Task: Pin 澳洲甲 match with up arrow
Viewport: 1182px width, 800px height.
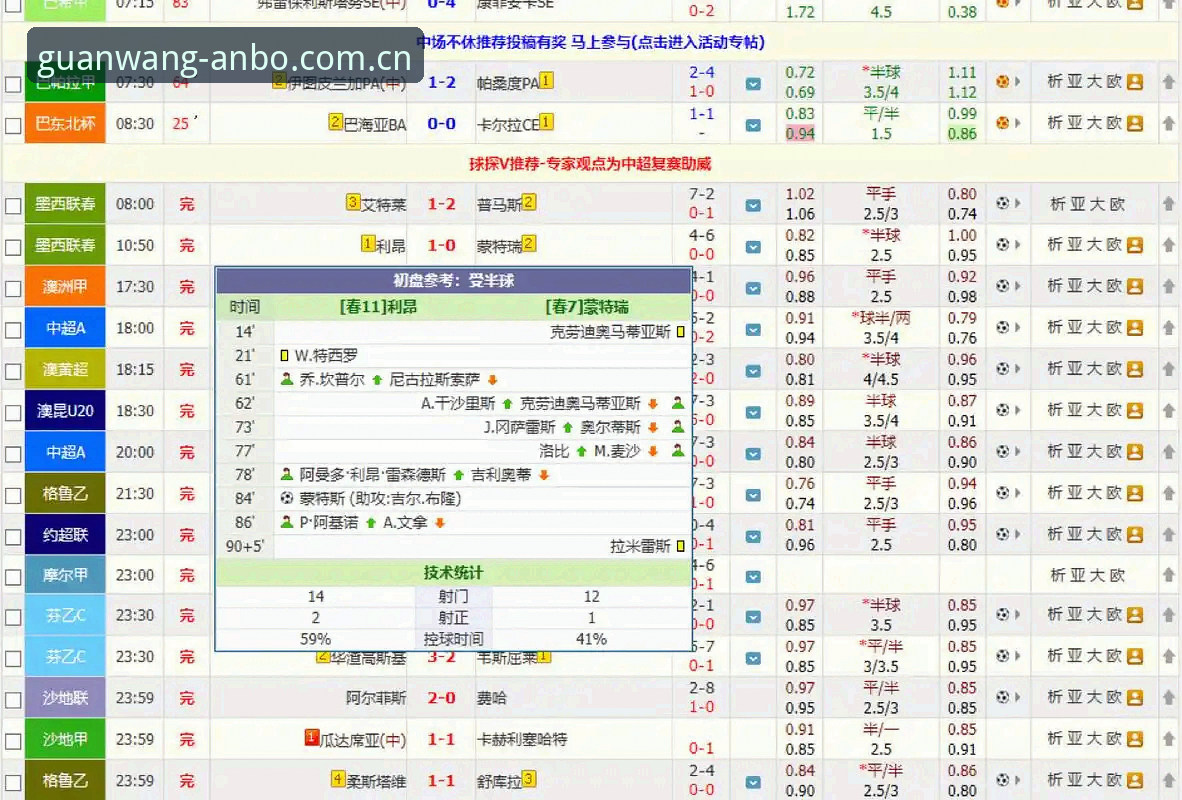Action: (1168, 287)
